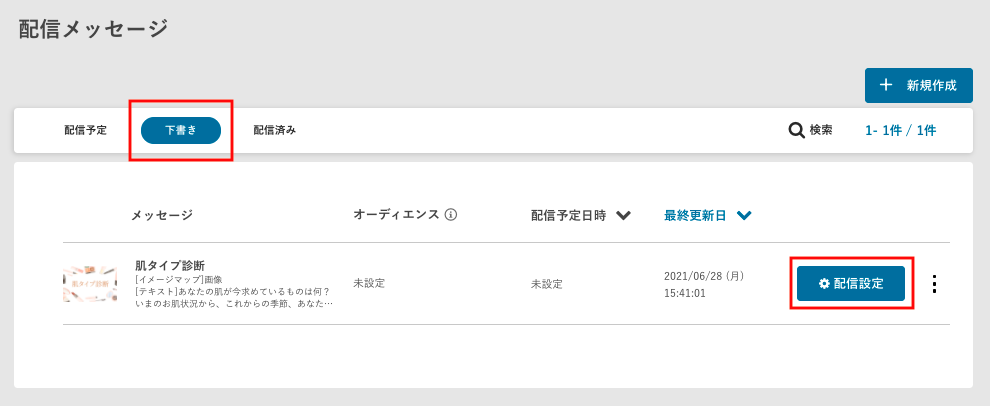Click the 未設定 audience cell
The image size is (990, 406).
(x=369, y=284)
